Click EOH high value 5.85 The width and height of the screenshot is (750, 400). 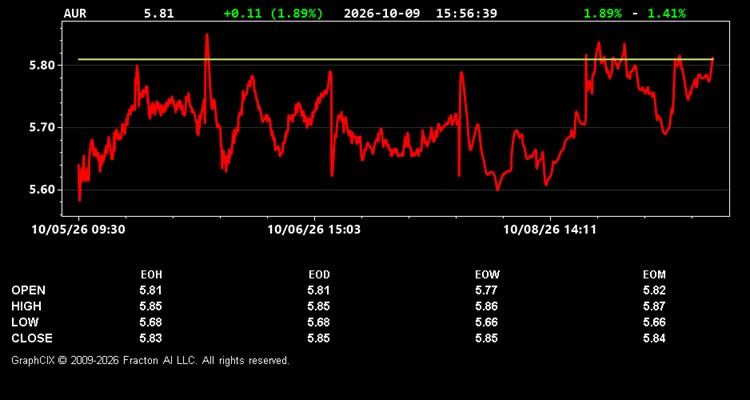(151, 306)
